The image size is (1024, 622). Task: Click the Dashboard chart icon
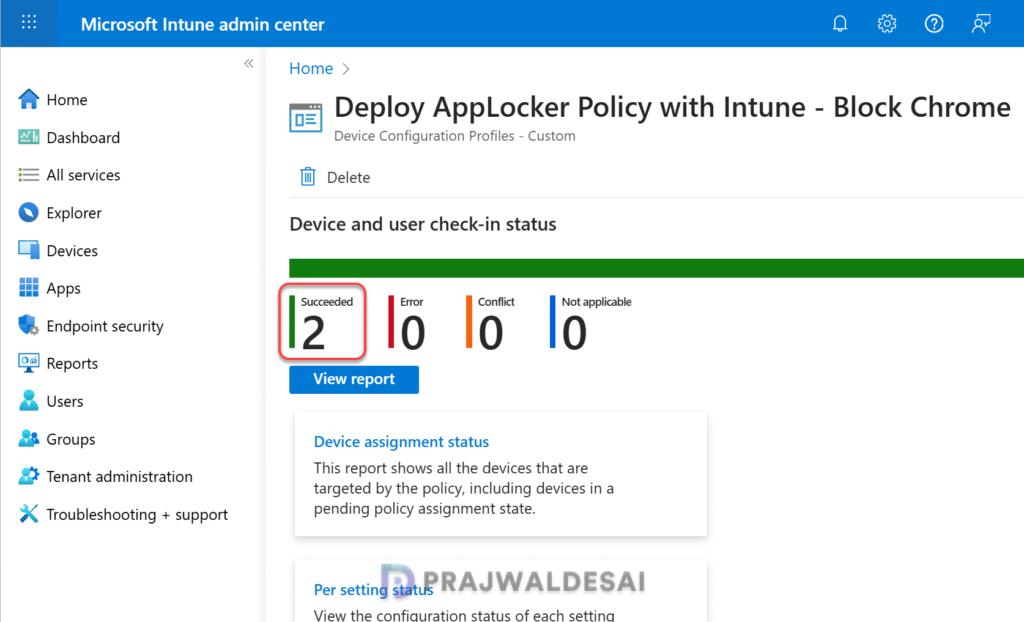tap(29, 137)
